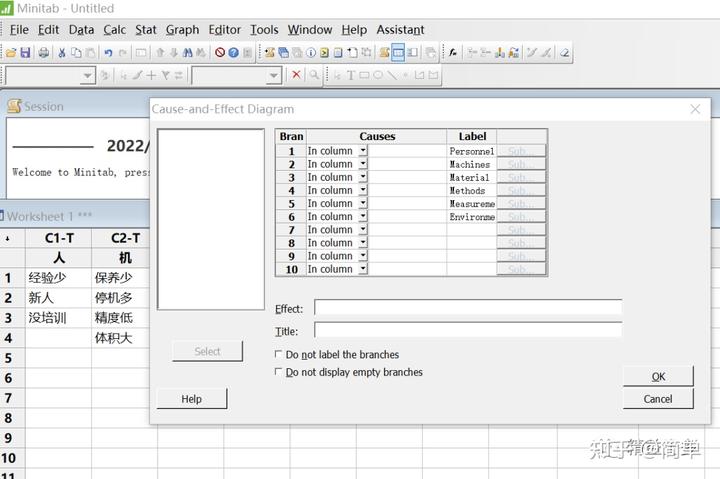The height and width of the screenshot is (479, 720).
Task: Open the Editor menu
Action: (x=225, y=30)
